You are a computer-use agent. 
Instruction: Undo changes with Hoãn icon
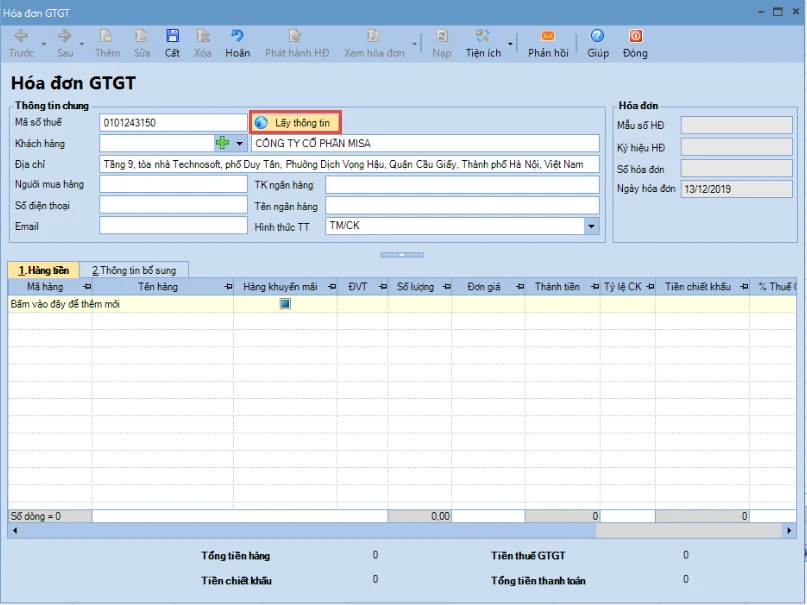coord(237,35)
